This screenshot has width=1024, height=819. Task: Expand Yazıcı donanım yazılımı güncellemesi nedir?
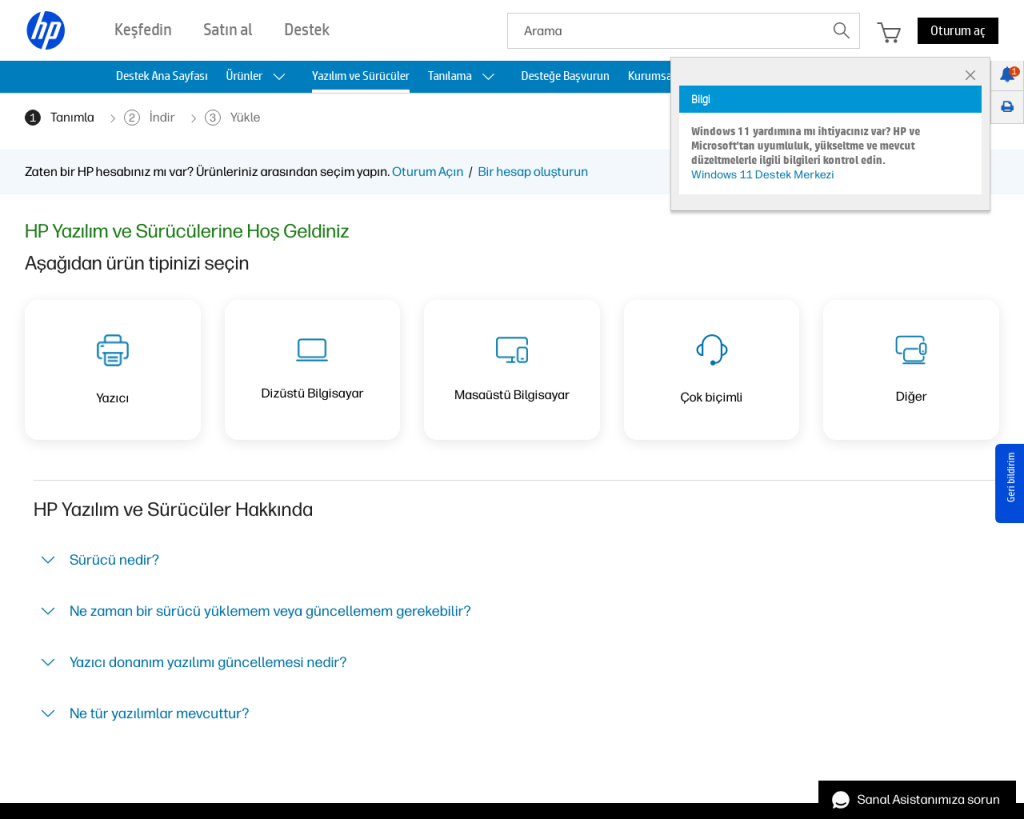194,662
